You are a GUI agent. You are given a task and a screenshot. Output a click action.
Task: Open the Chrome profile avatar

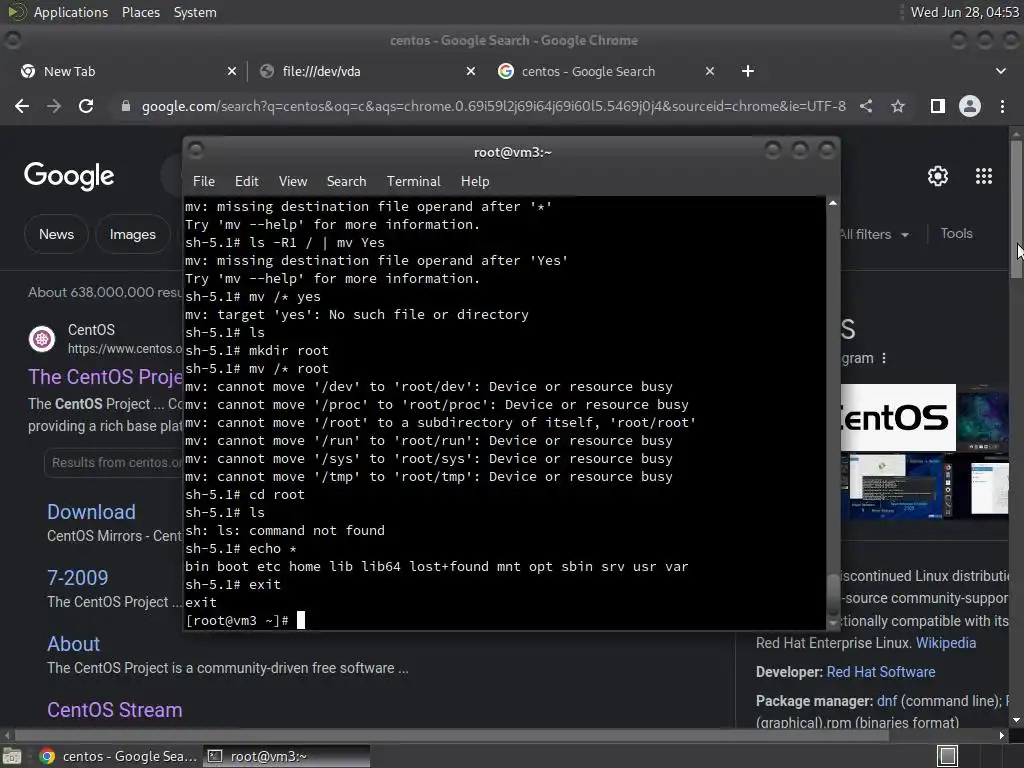[970, 106]
